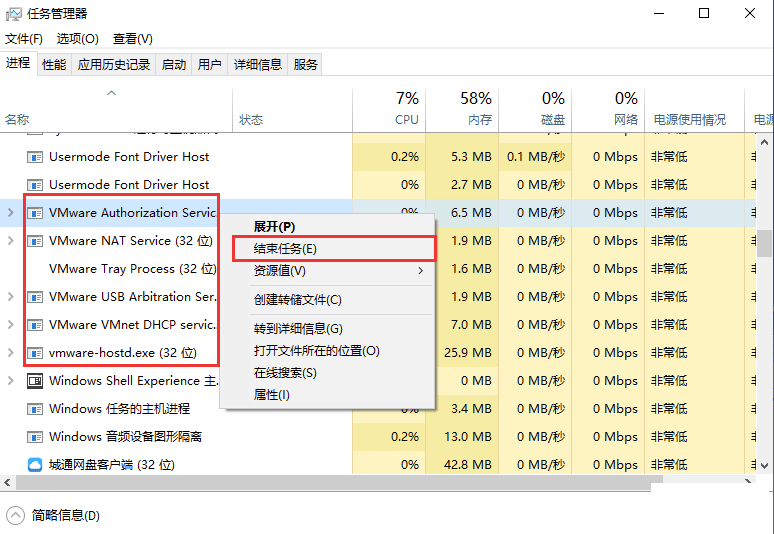Click the 简略信息 collapse arrow icon
Image resolution: width=774 pixels, height=534 pixels.
pyautogui.click(x=15, y=516)
